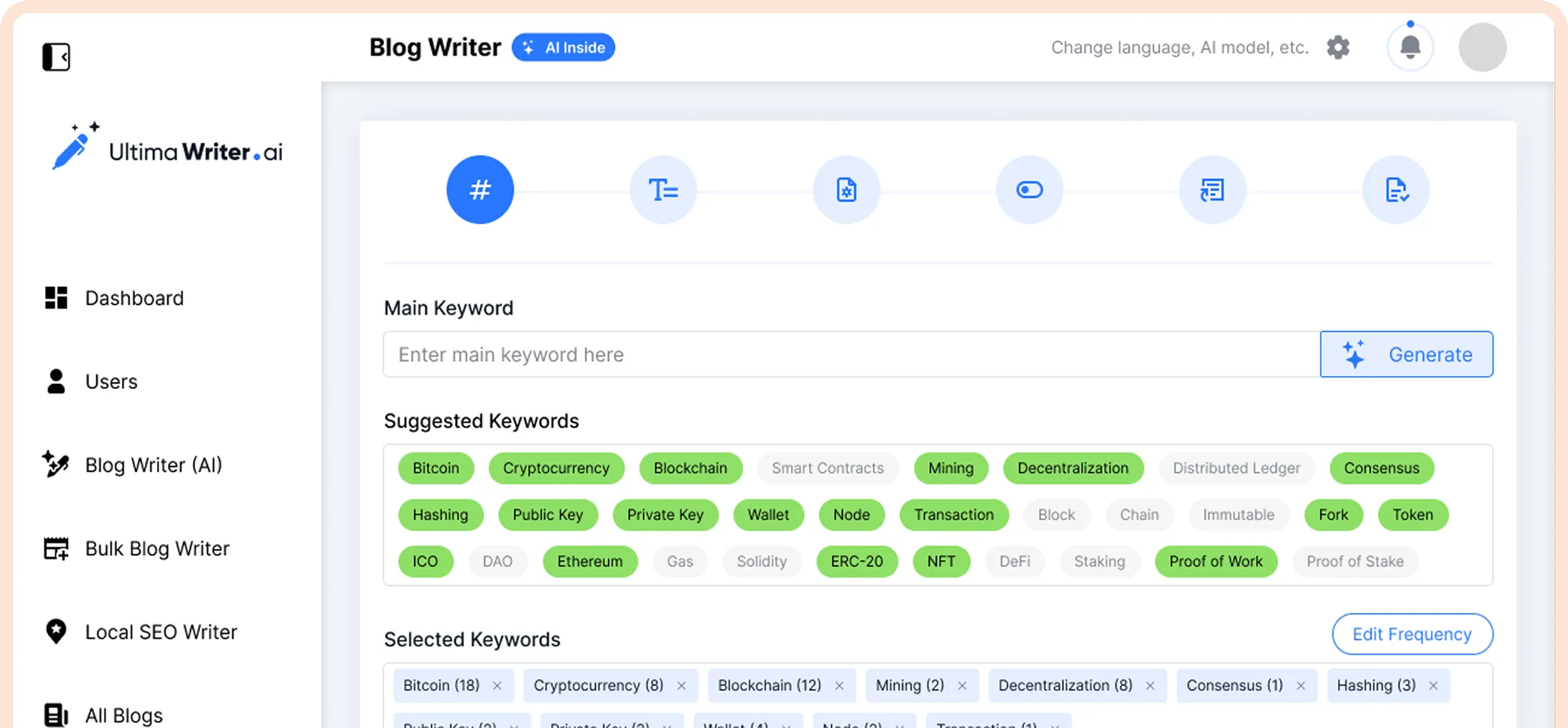Remove Bitcoin (18) from selected keywords
The image size is (1568, 728).
pyautogui.click(x=497, y=686)
